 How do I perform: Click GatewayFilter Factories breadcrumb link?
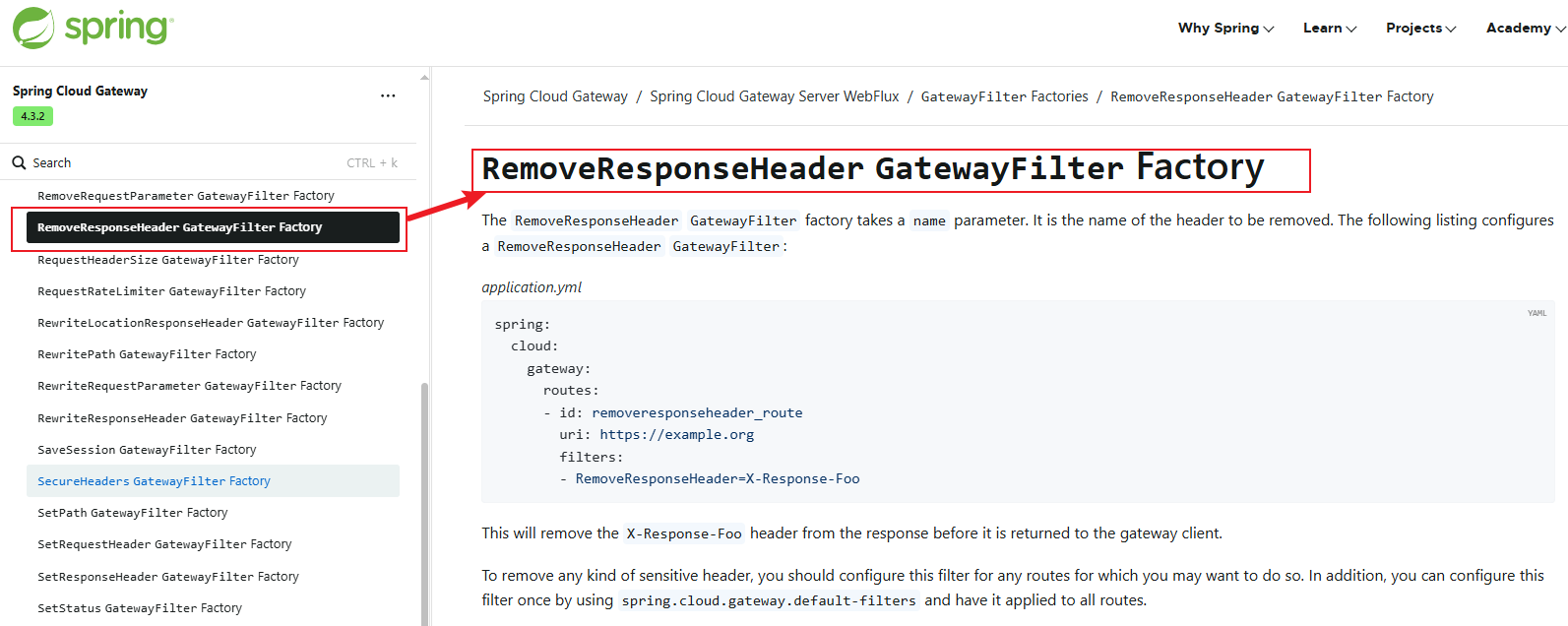click(x=1005, y=96)
